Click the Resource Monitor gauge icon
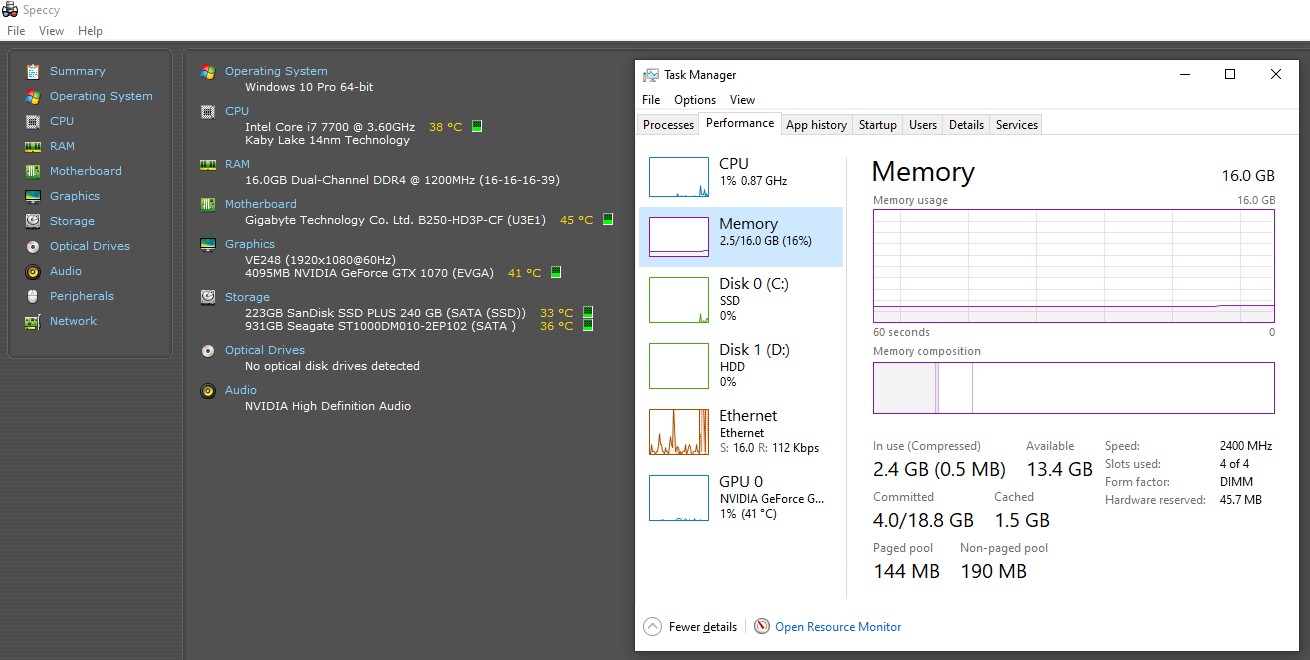The height and width of the screenshot is (660, 1310). click(762, 626)
